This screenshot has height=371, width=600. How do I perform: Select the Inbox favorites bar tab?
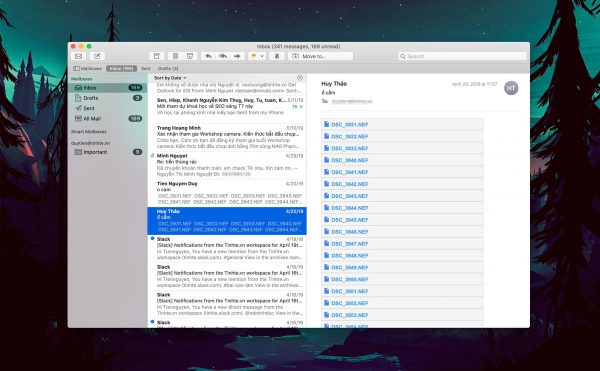pyautogui.click(x=121, y=68)
